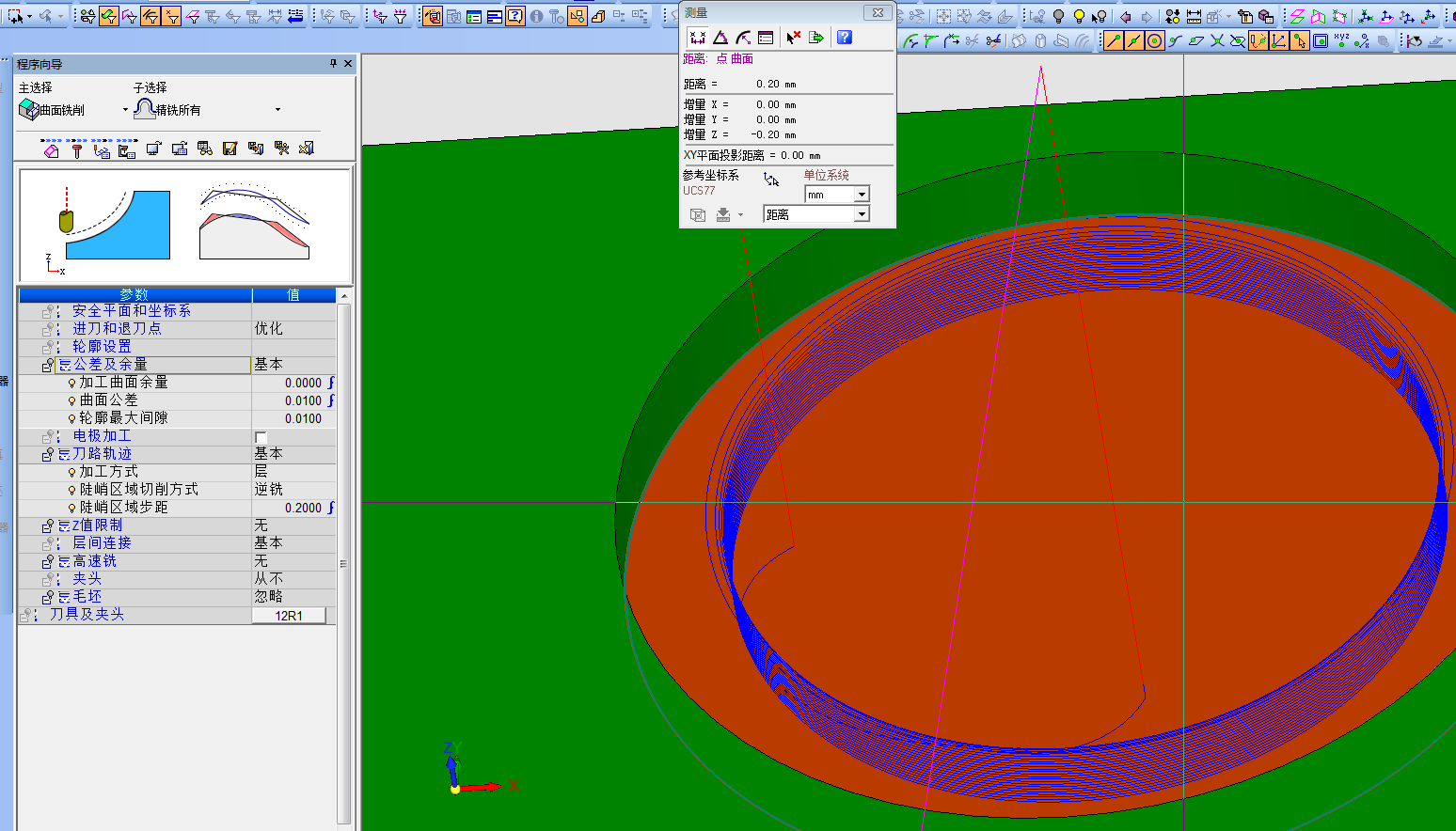Click the 值 column header

[x=293, y=295]
